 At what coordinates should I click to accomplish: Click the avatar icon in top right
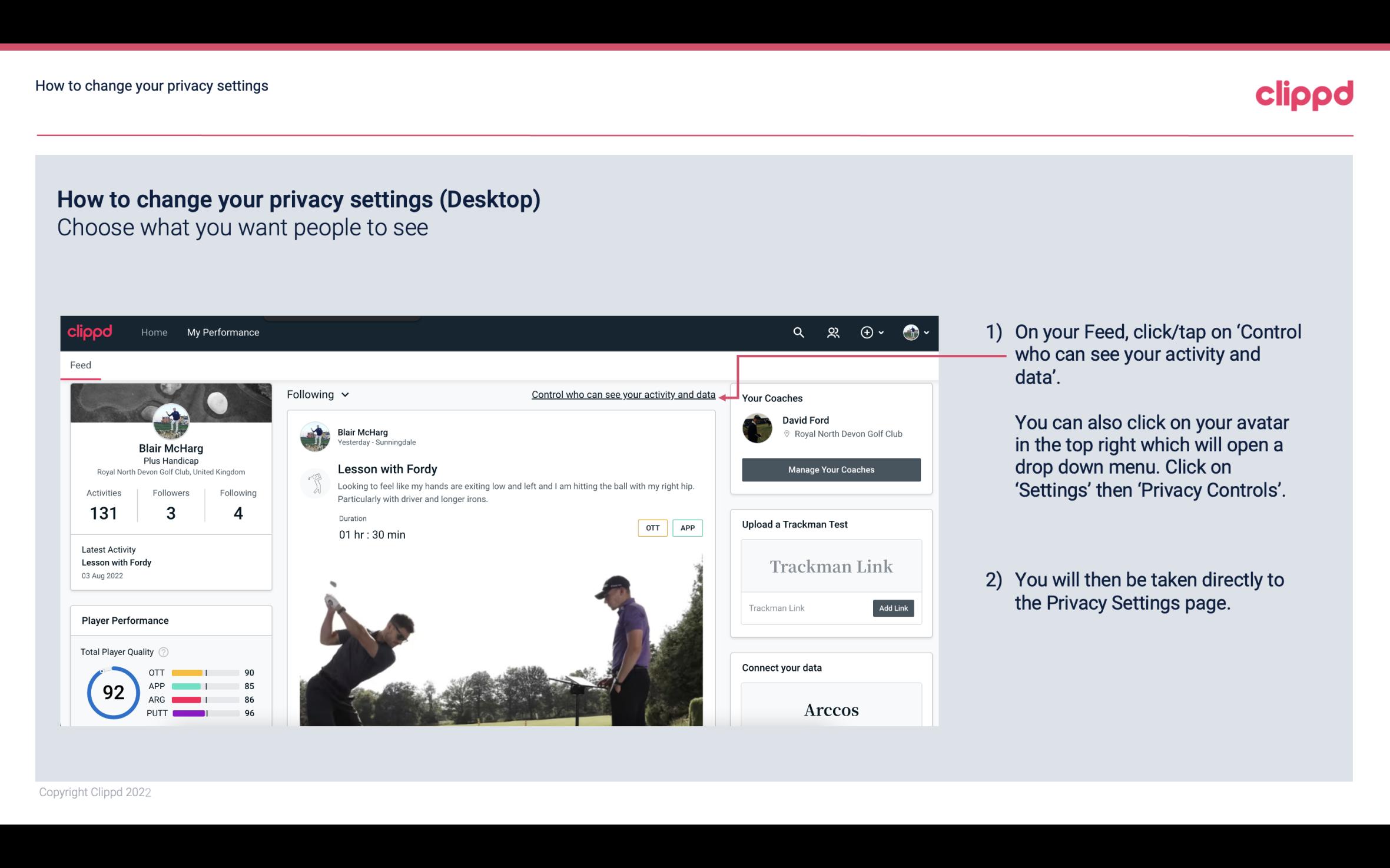[x=909, y=332]
